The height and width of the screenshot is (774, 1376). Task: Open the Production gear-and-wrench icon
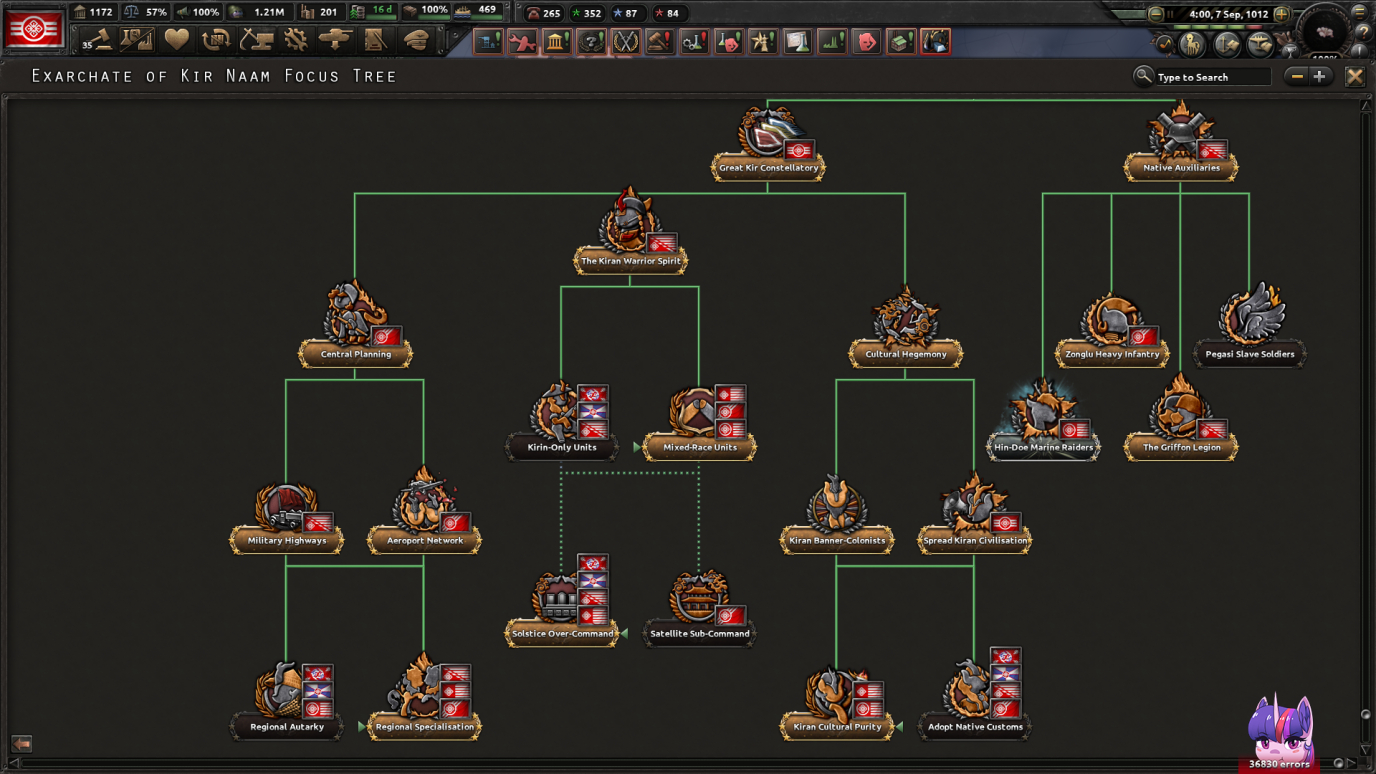[x=296, y=40]
